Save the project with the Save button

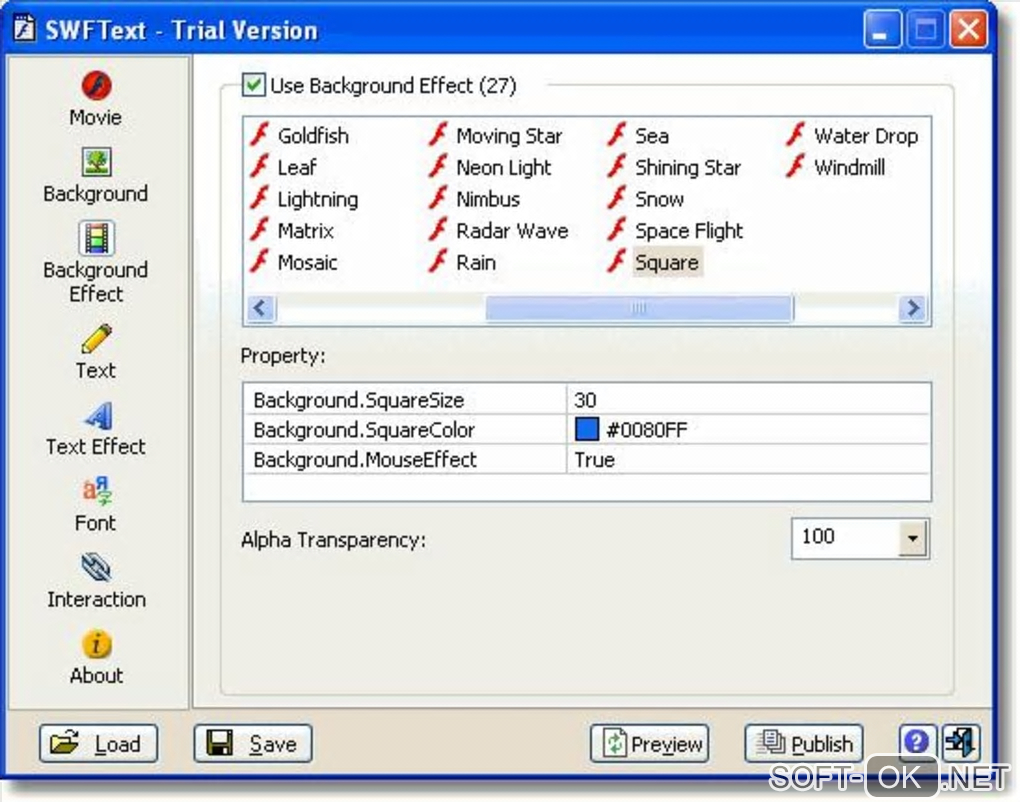coord(253,743)
